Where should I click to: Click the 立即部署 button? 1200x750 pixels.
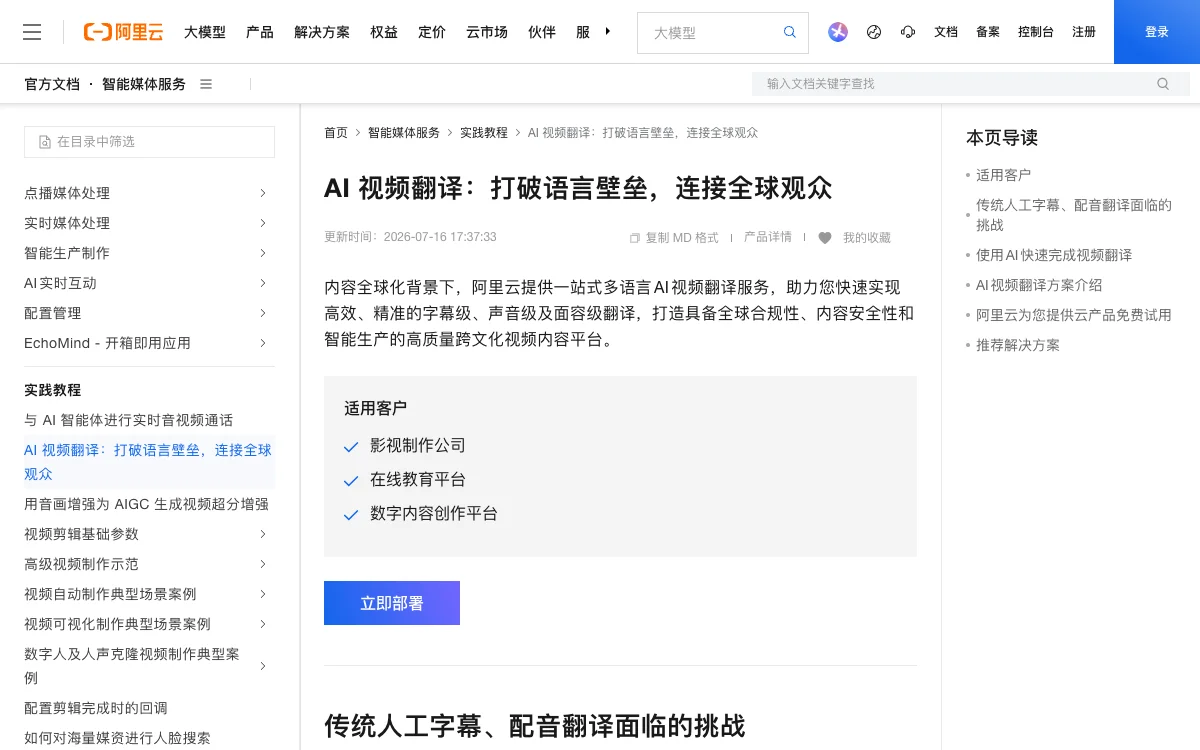[x=392, y=603]
